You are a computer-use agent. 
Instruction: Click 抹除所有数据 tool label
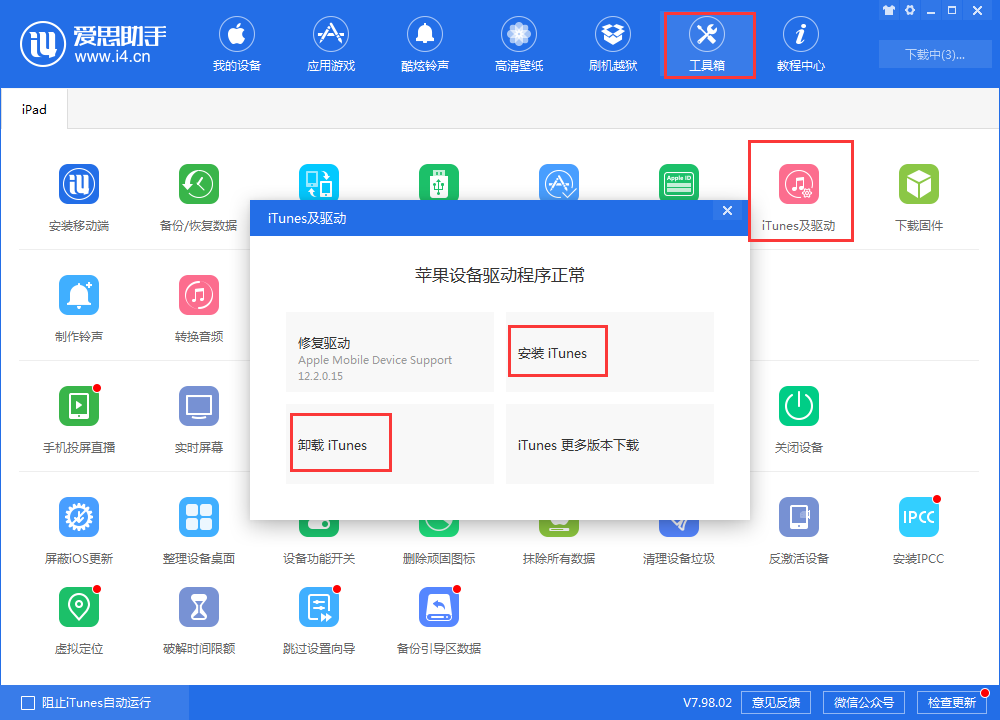pyautogui.click(x=559, y=559)
